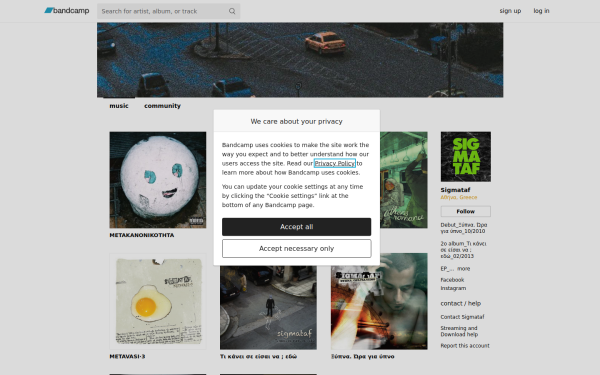Screen dimensions: 600x375
Task: Focus the artist, album, or track search field
Action: pos(168,11)
